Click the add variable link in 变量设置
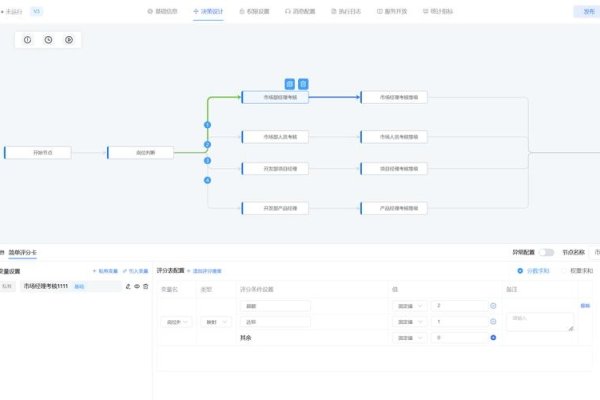 point(105,271)
